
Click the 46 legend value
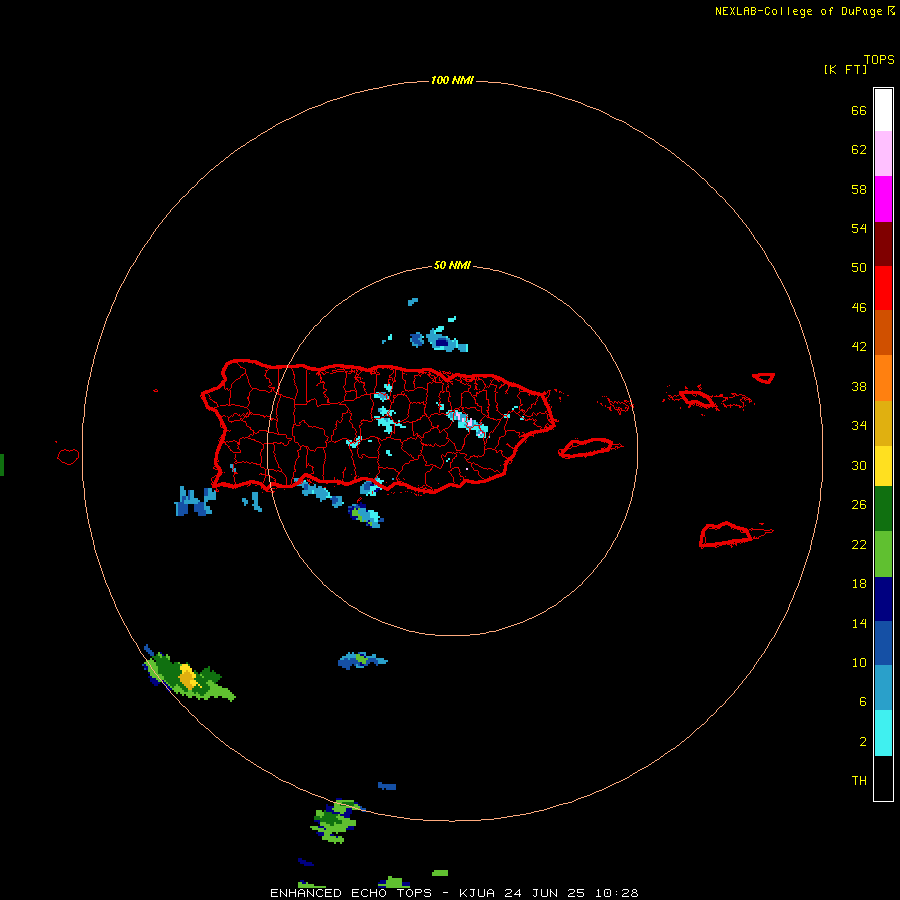(859, 308)
